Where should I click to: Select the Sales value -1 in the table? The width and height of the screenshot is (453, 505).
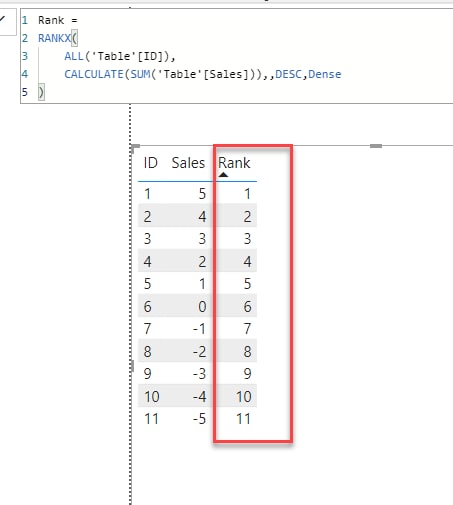point(199,329)
